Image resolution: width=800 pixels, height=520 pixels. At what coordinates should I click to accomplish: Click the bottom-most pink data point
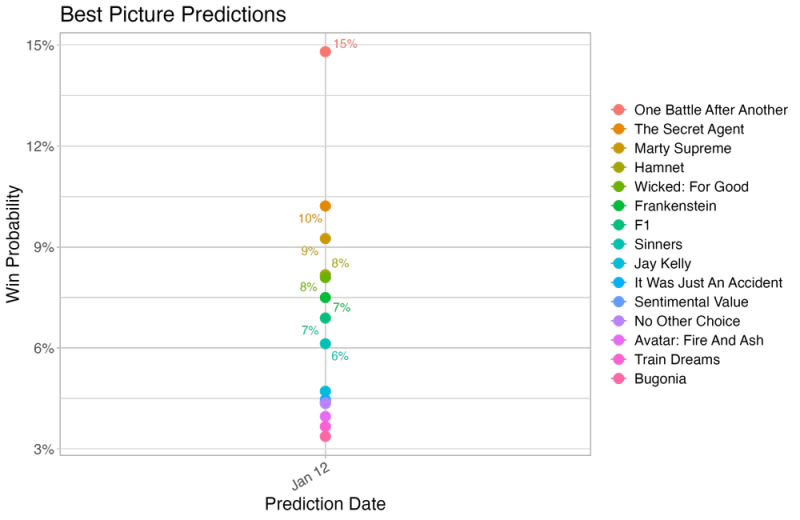[325, 436]
